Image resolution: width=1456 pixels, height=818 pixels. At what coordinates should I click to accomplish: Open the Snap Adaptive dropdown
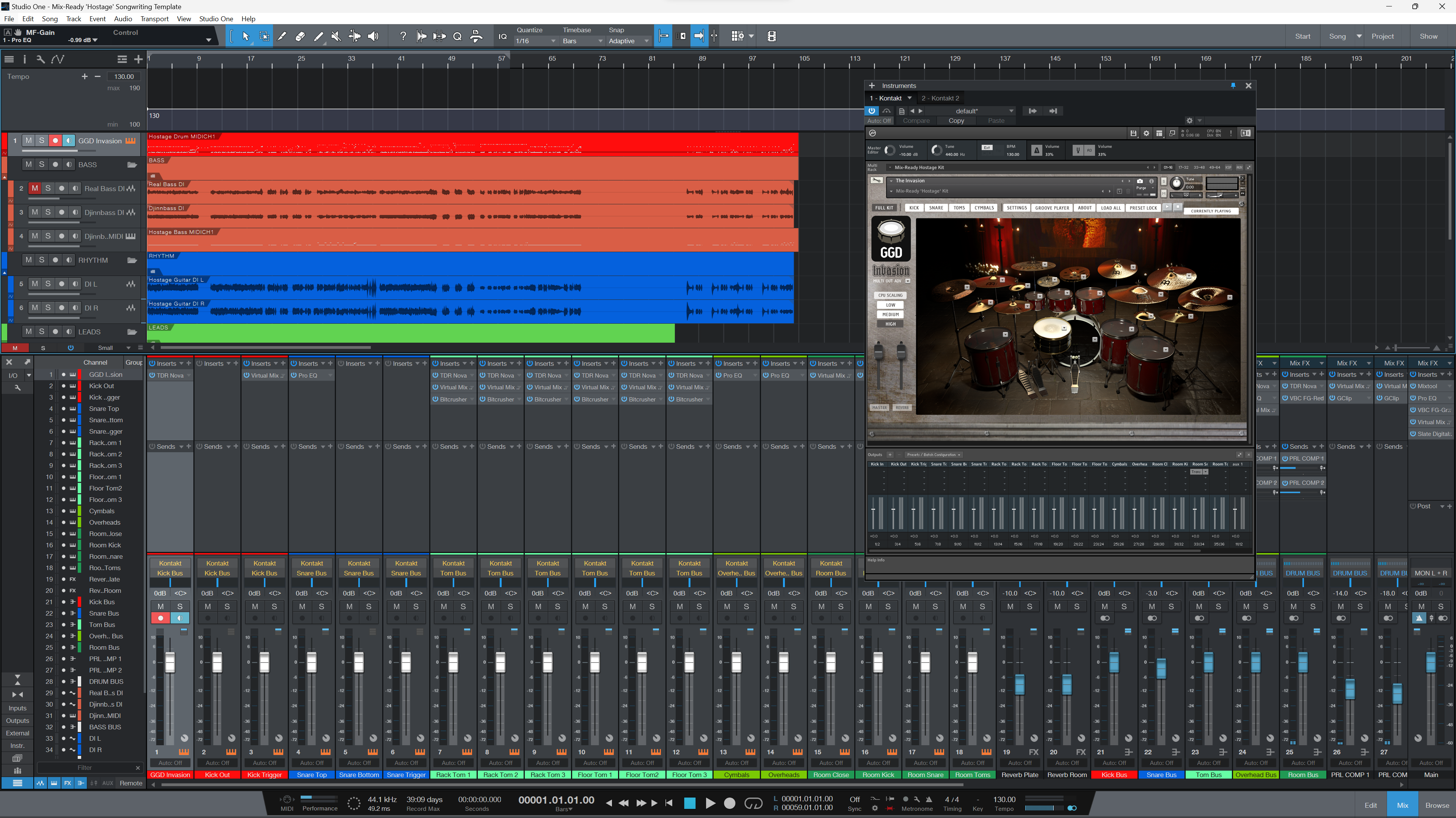coord(628,41)
